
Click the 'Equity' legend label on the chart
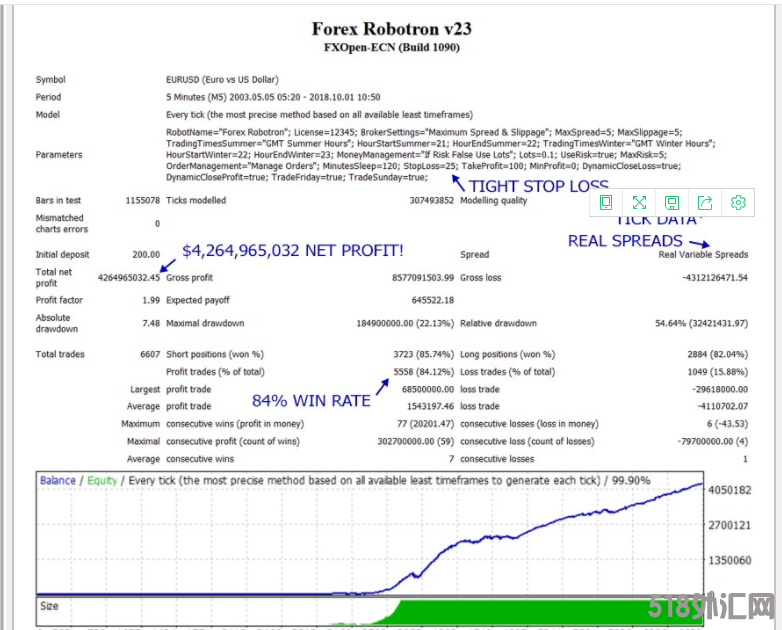pyautogui.click(x=102, y=480)
